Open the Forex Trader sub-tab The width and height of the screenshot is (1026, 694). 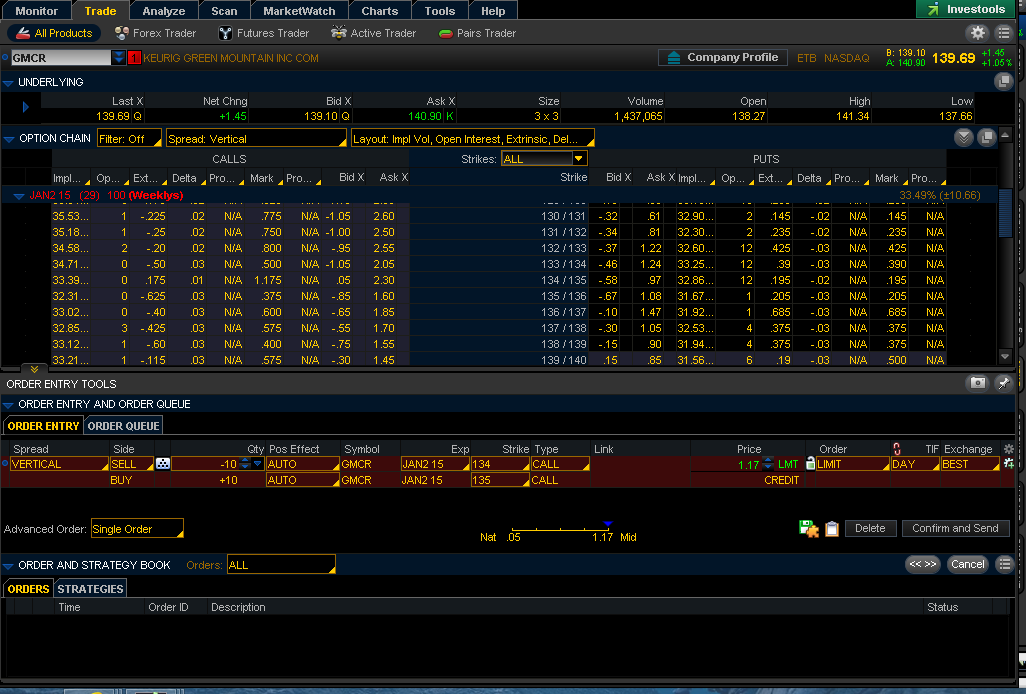[x=155, y=33]
